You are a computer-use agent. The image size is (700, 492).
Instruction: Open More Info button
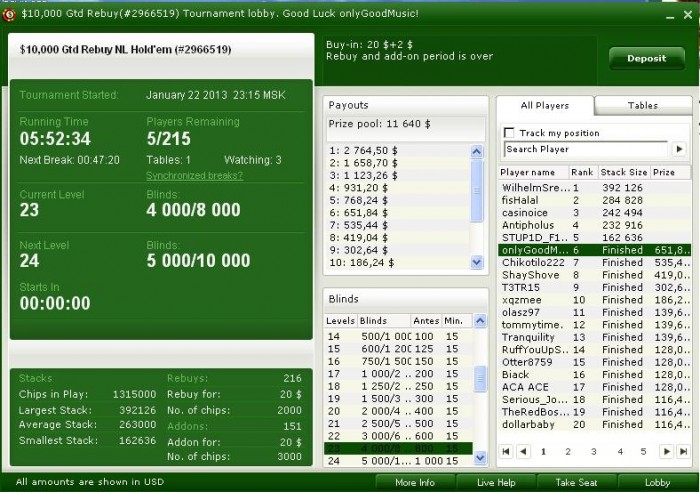415,482
